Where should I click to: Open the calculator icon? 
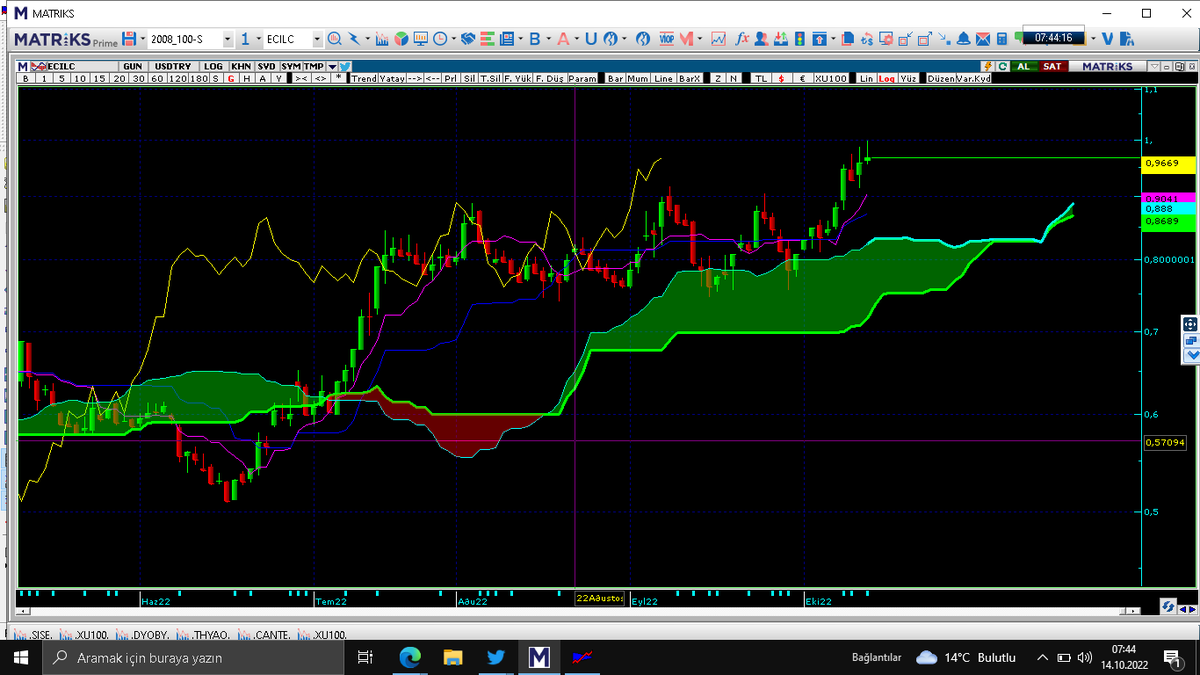pos(1001,39)
